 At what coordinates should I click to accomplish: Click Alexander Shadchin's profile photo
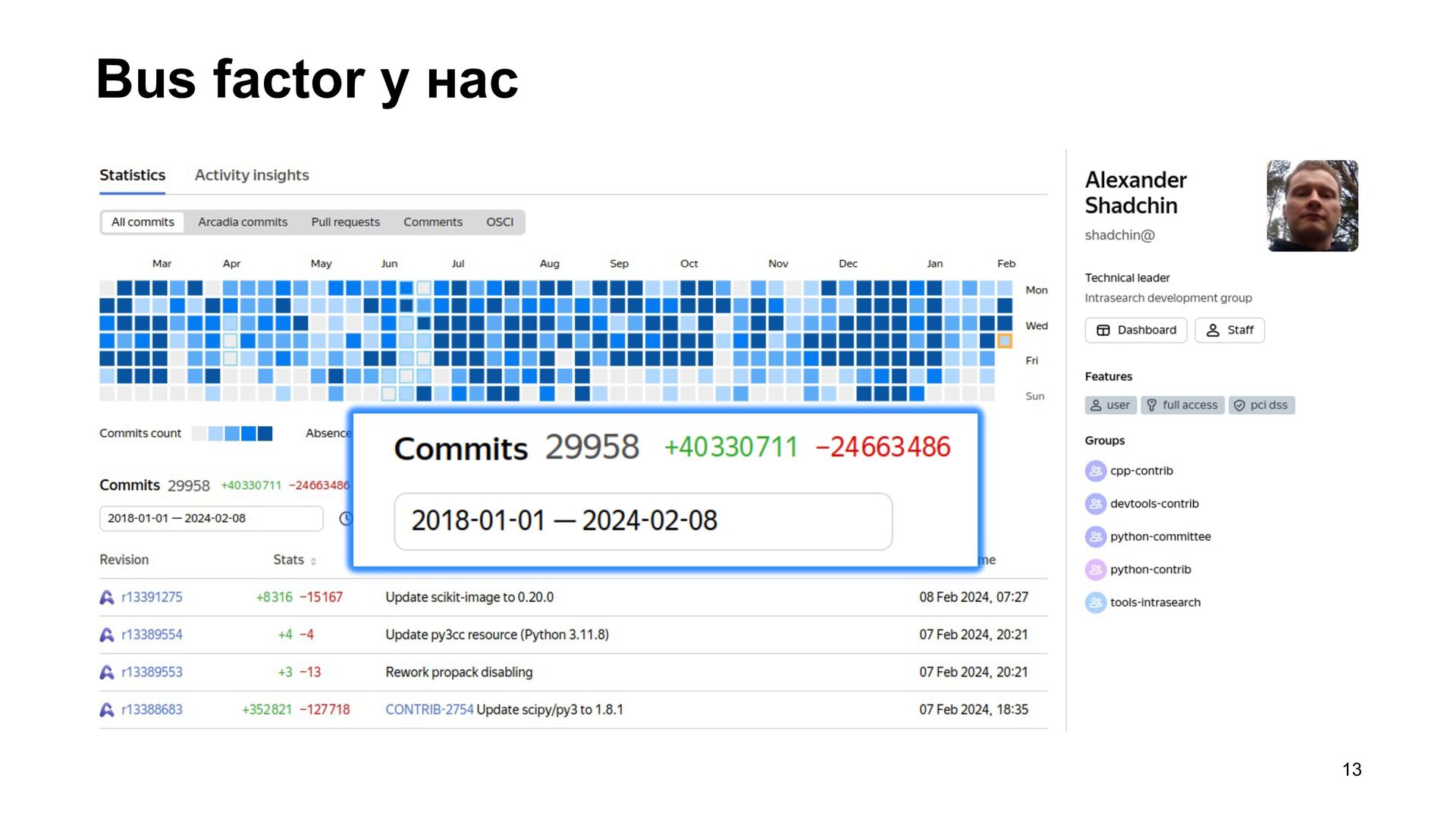click(x=1312, y=206)
